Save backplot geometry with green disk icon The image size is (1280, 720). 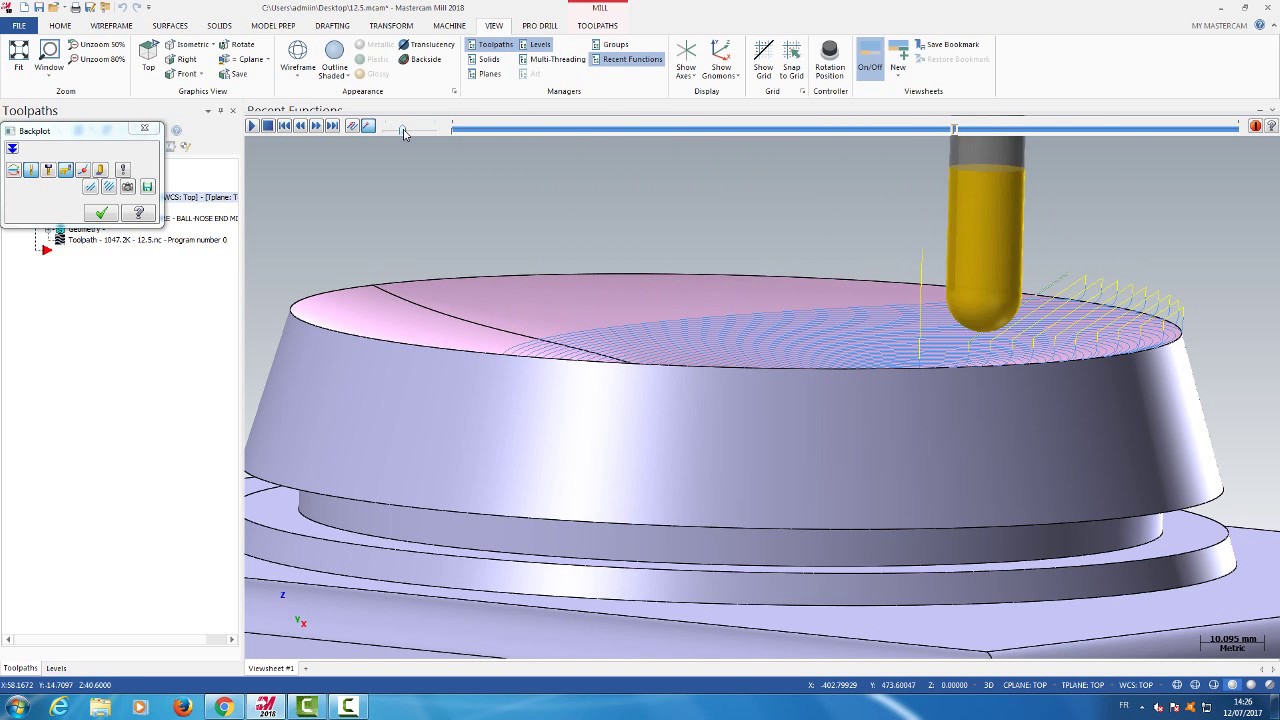pyautogui.click(x=147, y=187)
